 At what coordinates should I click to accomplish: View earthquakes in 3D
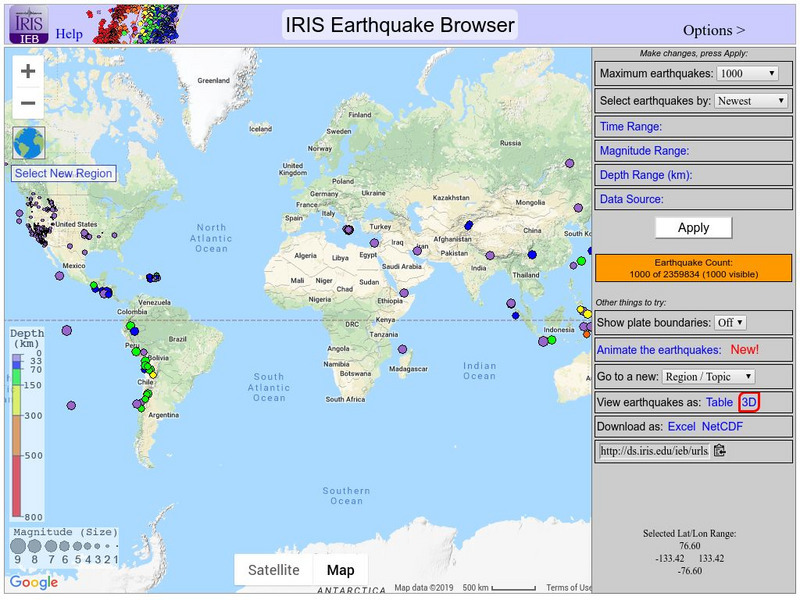[x=750, y=401]
